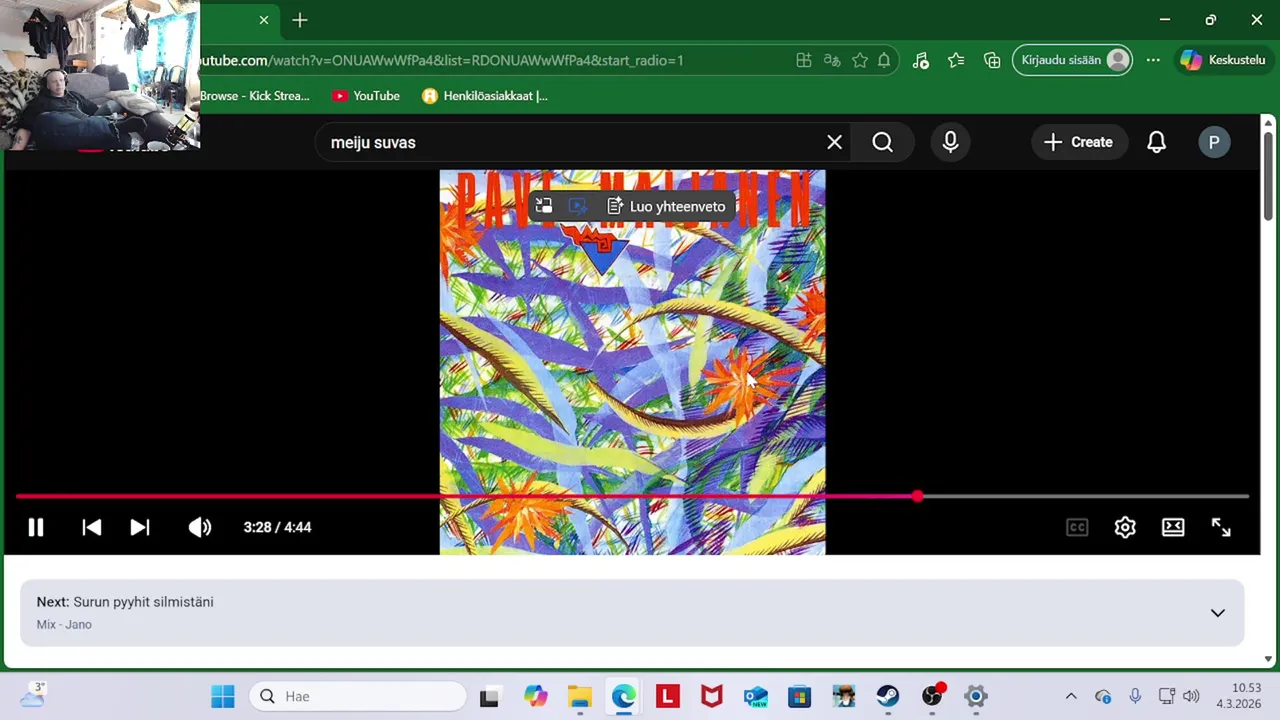Open the media control music icon
The width and height of the screenshot is (1280, 720).
[x=921, y=60]
